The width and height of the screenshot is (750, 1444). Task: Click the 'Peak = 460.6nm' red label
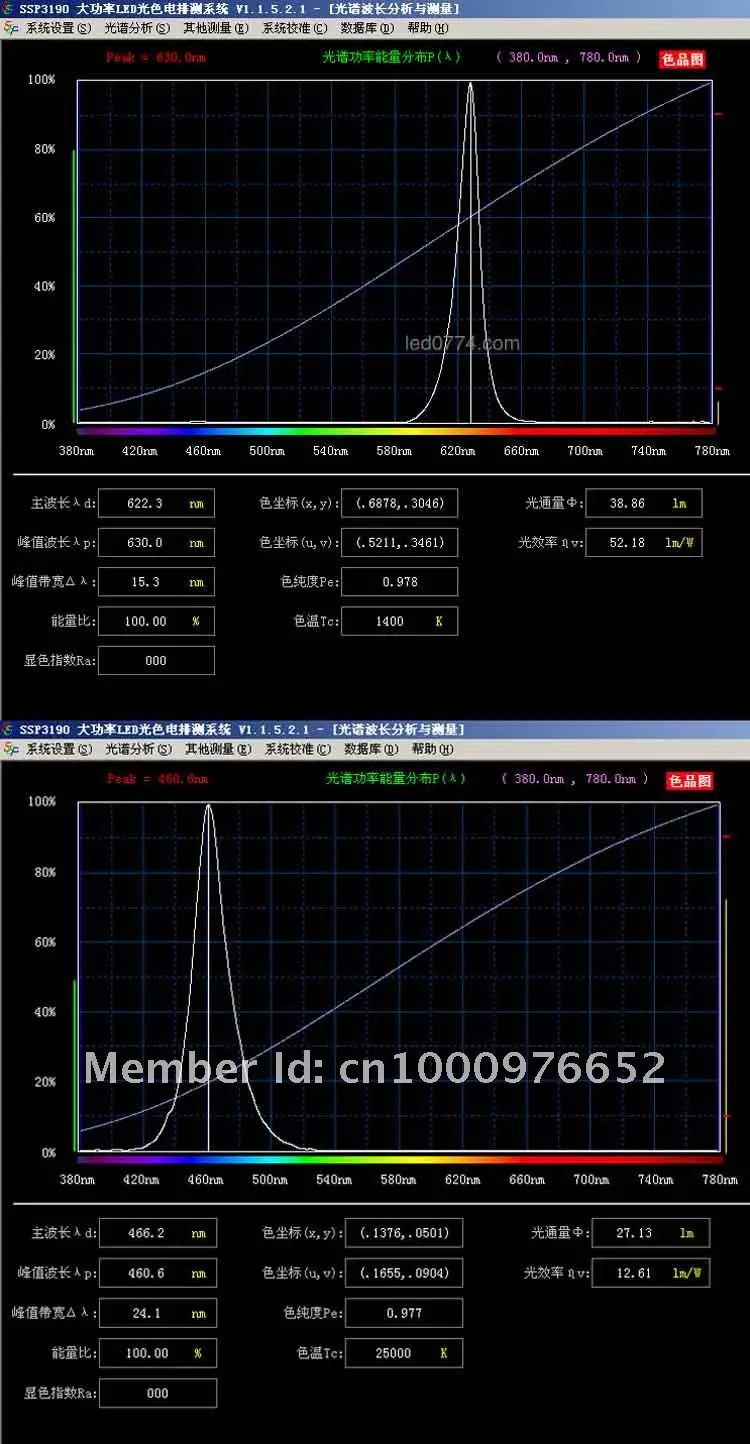pos(157,778)
